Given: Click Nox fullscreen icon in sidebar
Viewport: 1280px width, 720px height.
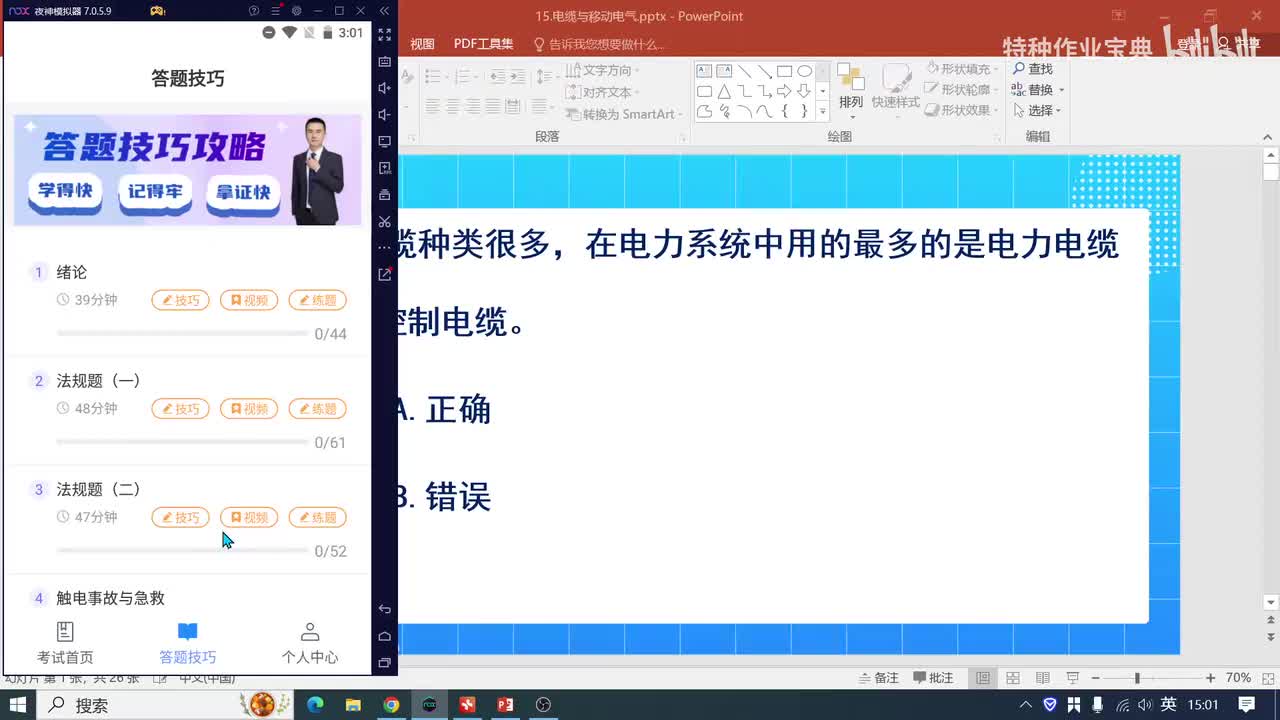Looking at the screenshot, I should (385, 34).
